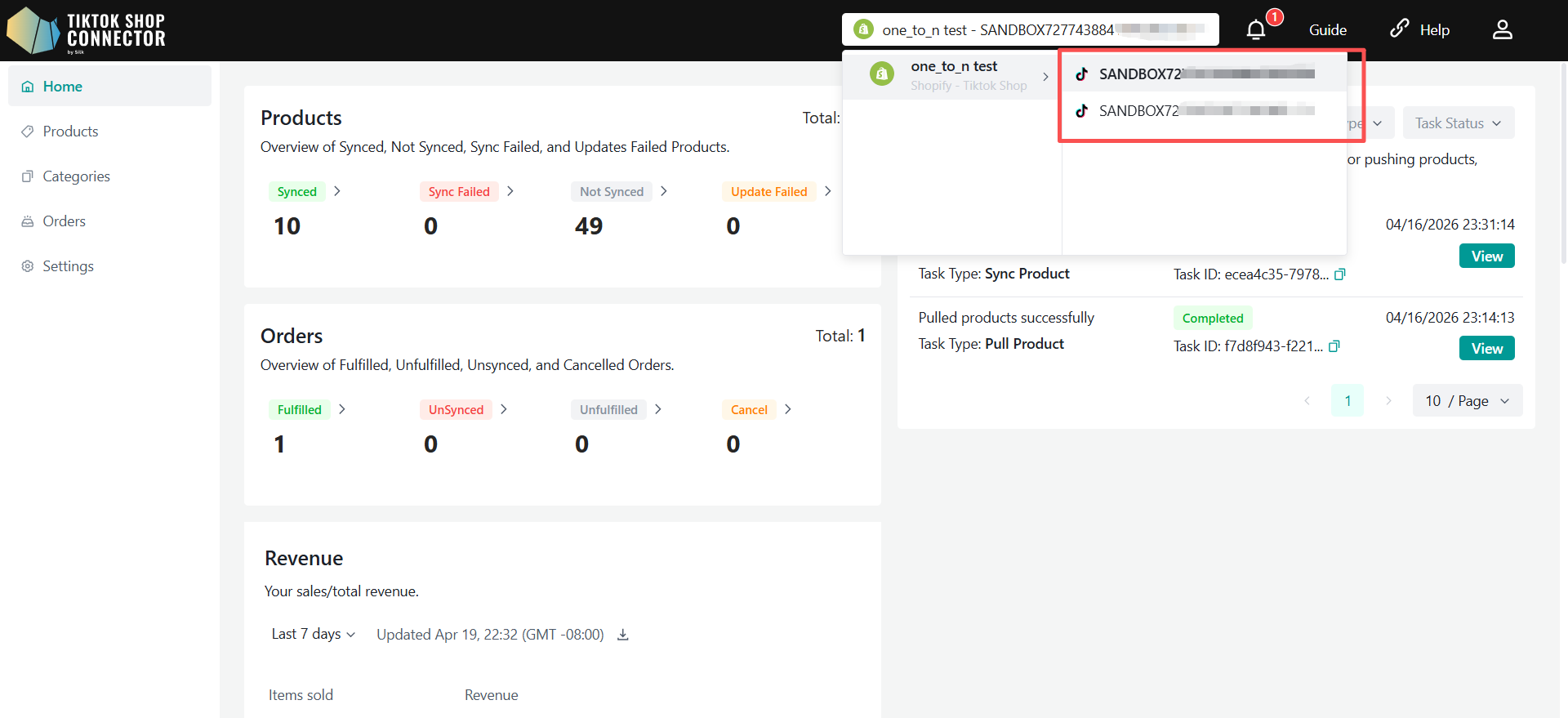Copy the Task ID ecea4c35-7978

tap(1339, 274)
